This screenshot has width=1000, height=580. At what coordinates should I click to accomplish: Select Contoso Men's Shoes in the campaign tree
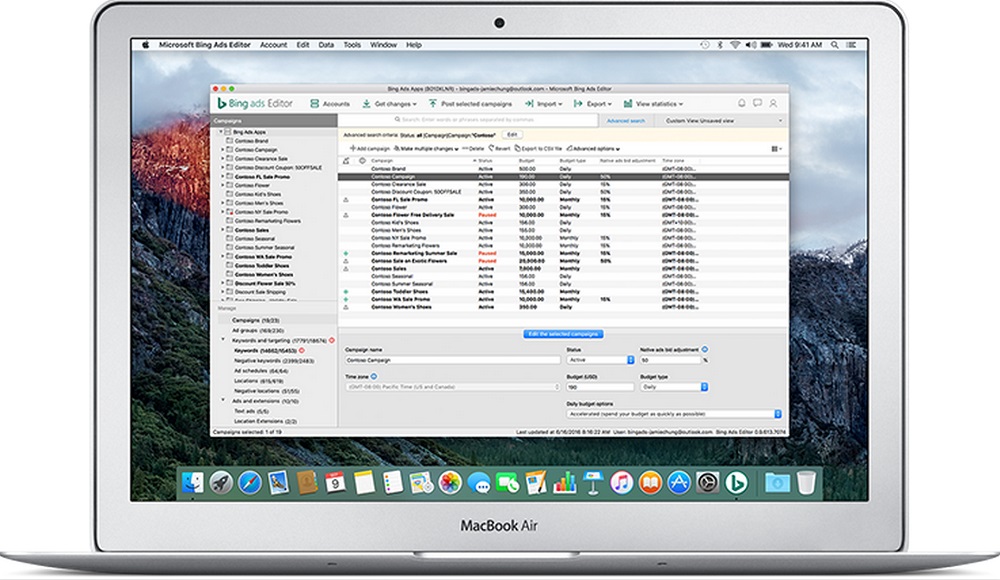coord(258,203)
